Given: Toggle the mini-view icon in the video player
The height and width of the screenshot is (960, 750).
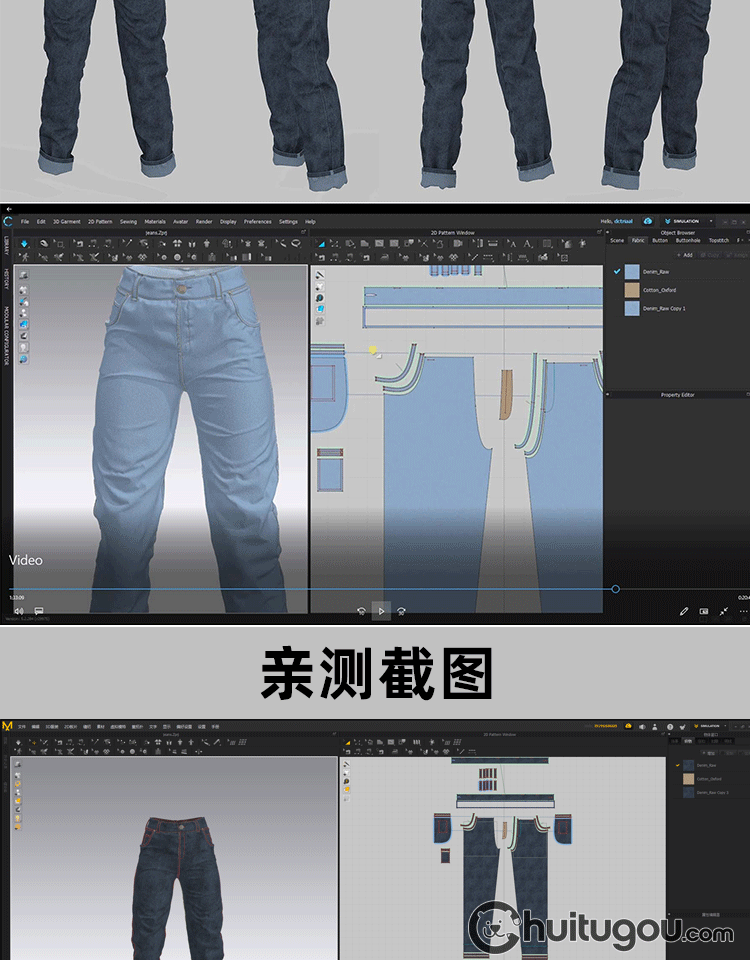Looking at the screenshot, I should pyautogui.click(x=704, y=611).
